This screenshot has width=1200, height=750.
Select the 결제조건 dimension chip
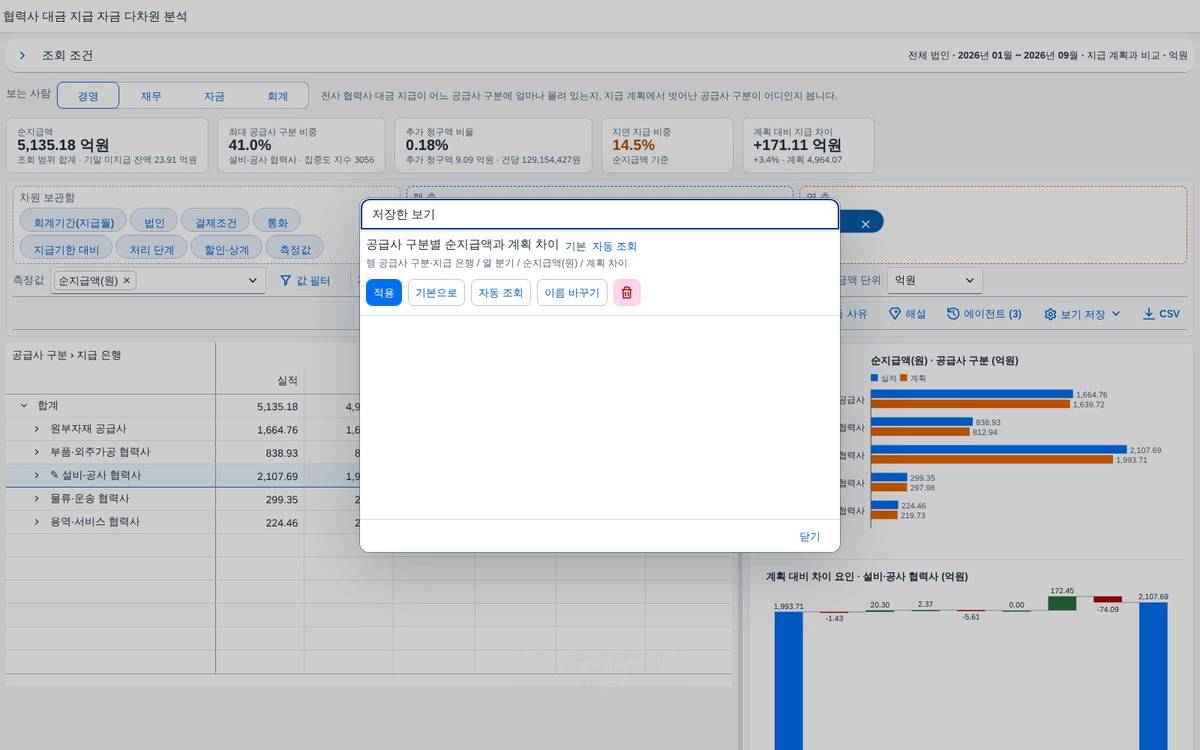tap(215, 223)
